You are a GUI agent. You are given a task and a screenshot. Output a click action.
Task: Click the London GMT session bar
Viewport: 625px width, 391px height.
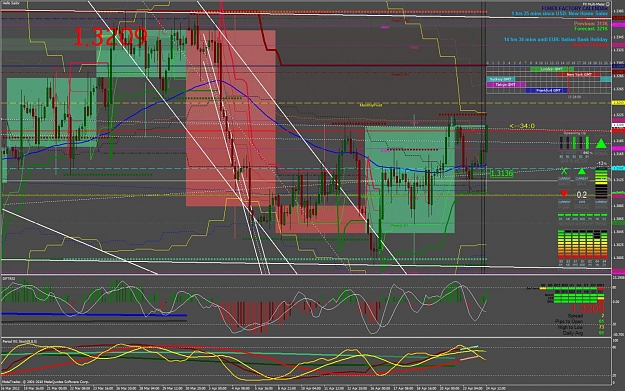tap(552, 69)
